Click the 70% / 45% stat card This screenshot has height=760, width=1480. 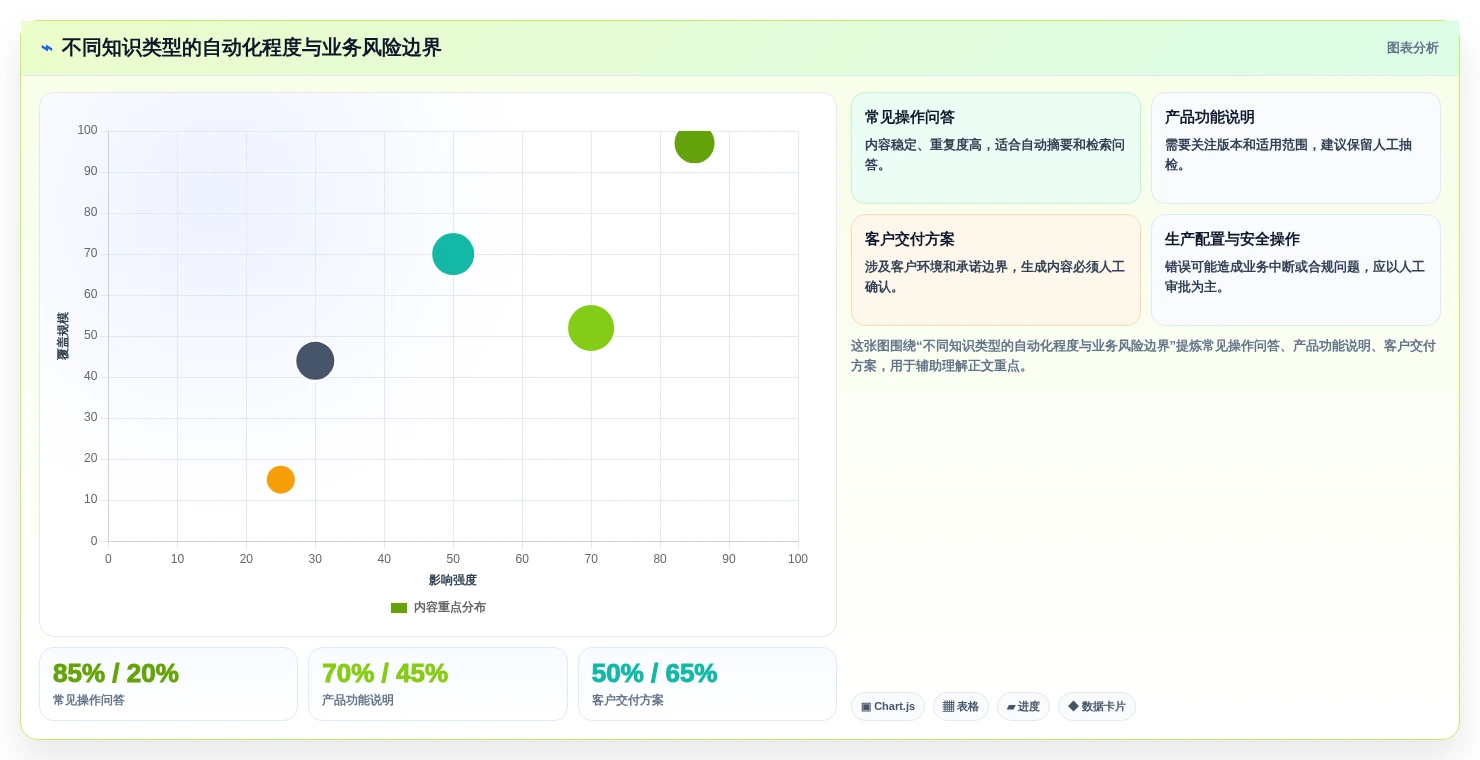click(438, 684)
